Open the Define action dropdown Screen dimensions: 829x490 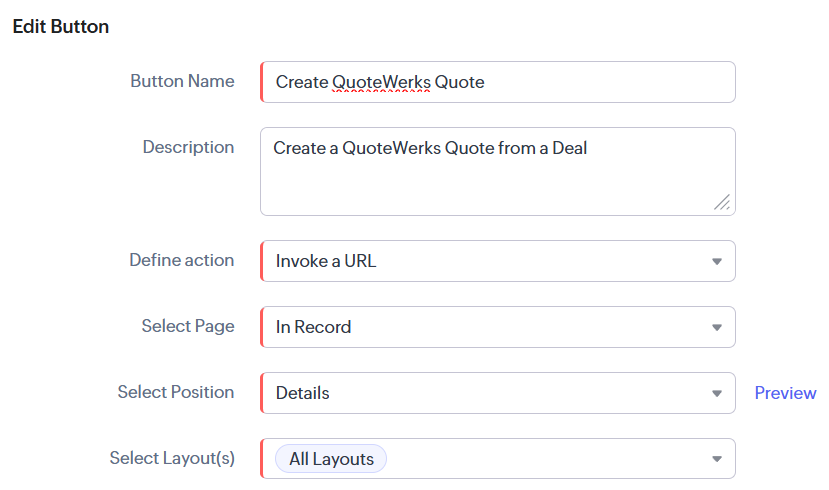point(498,261)
